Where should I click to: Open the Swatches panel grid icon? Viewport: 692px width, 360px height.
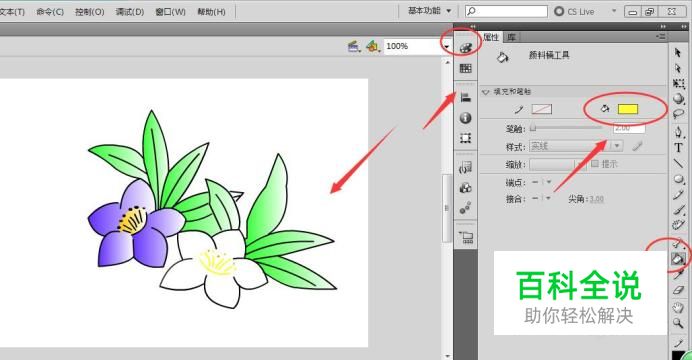(465, 68)
